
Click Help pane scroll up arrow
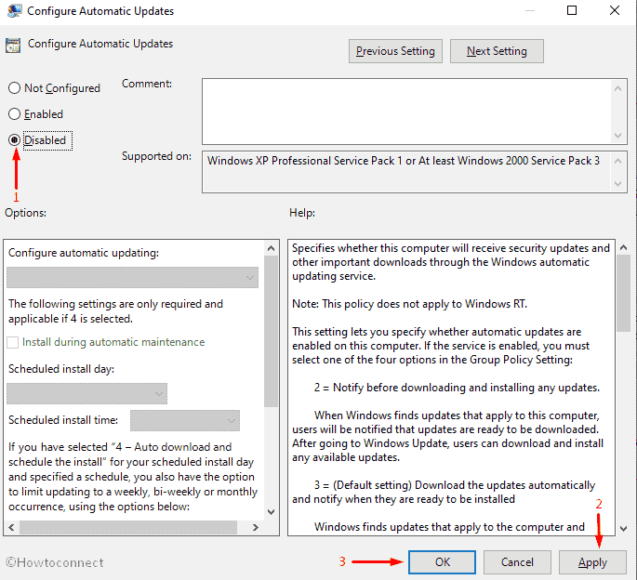pyautogui.click(x=624, y=247)
